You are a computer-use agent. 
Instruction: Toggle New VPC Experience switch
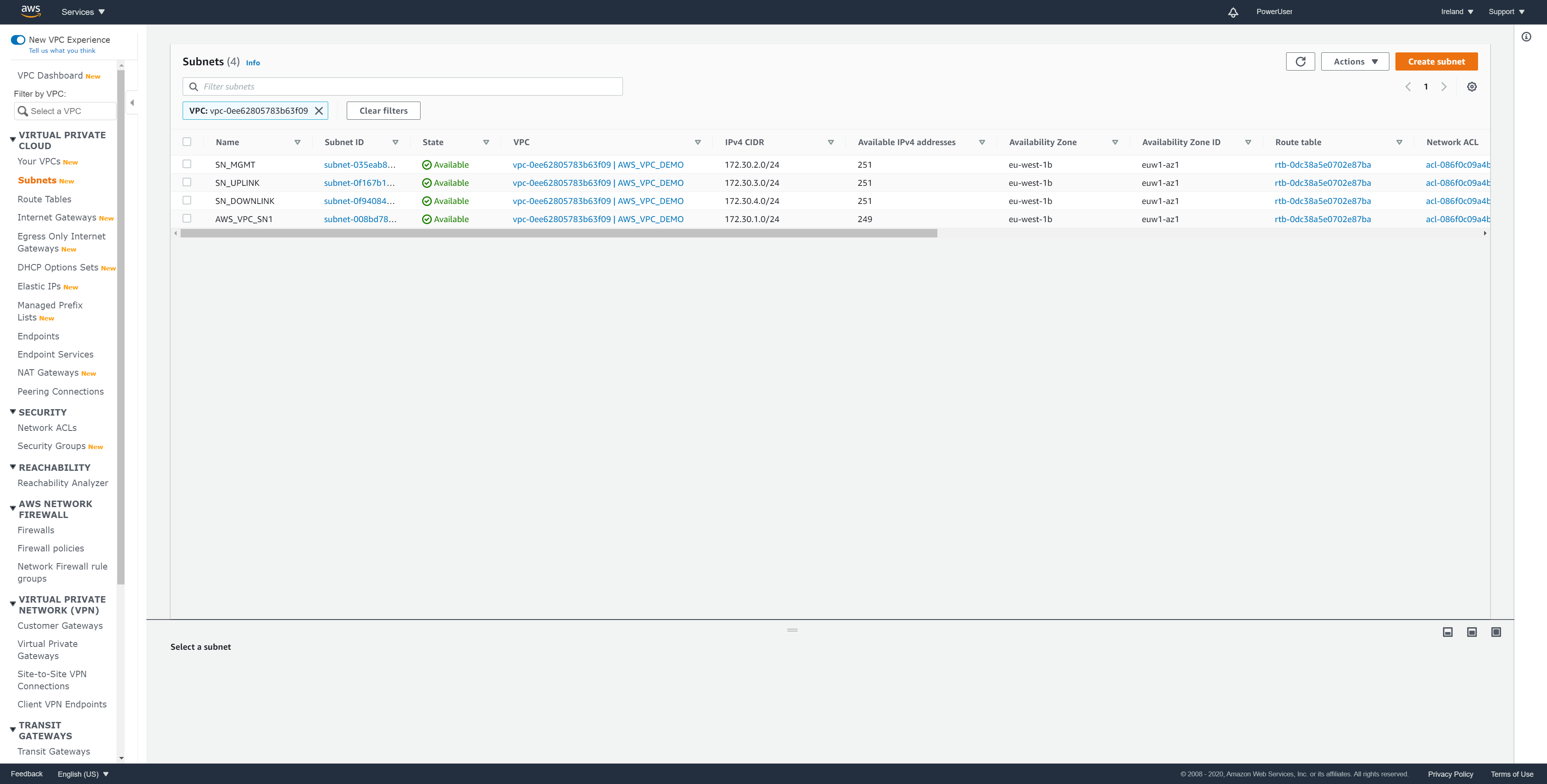[x=18, y=40]
